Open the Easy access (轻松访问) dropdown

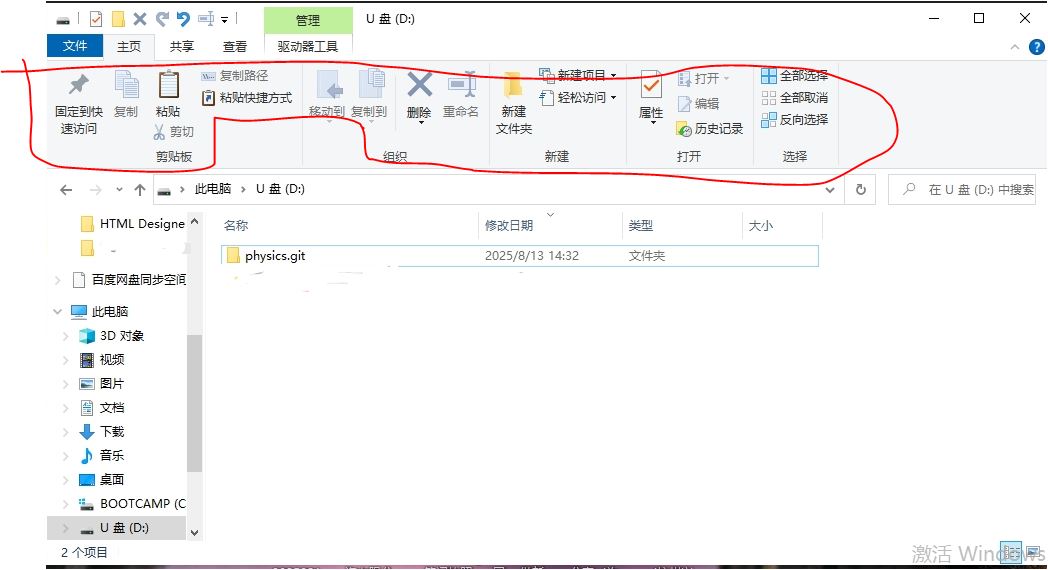(577, 98)
